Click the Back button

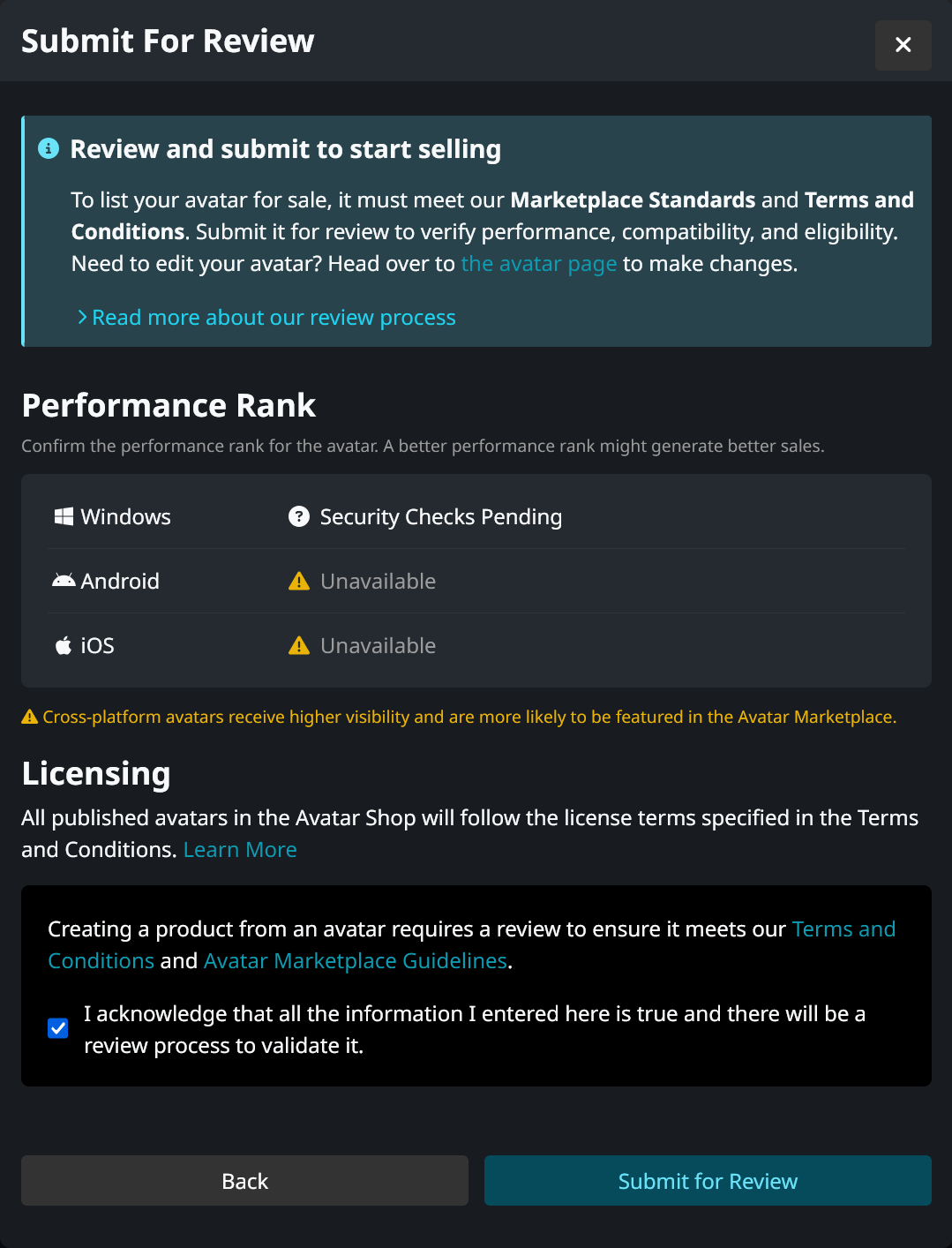(x=244, y=1181)
